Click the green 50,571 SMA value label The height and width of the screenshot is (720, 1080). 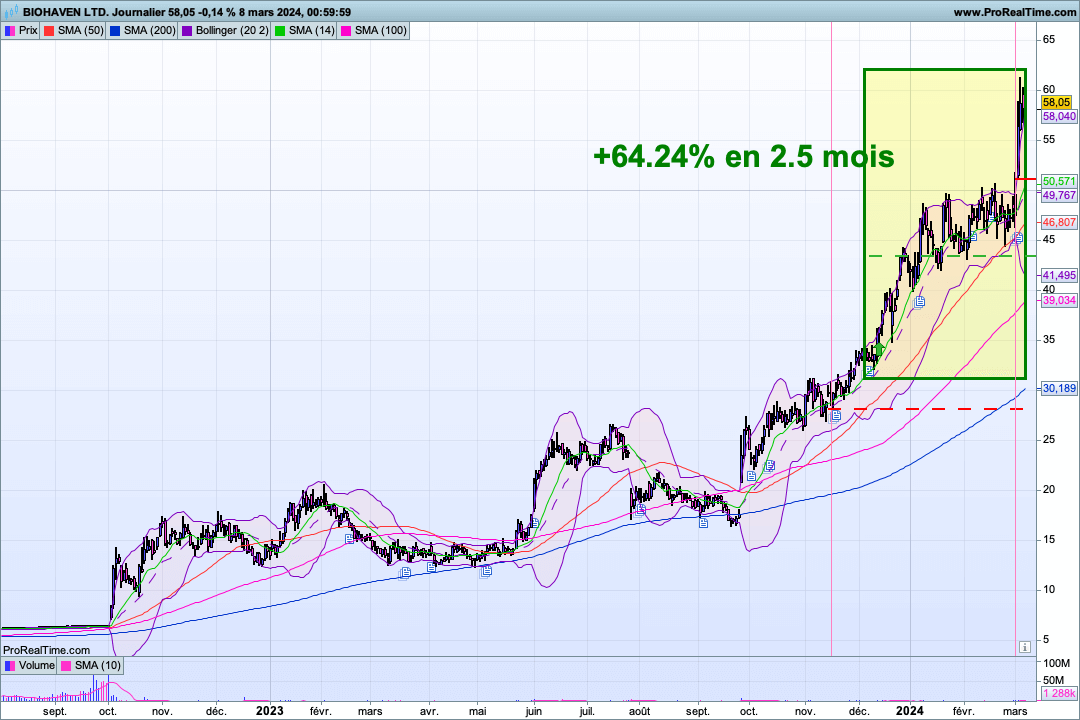pos(1059,181)
